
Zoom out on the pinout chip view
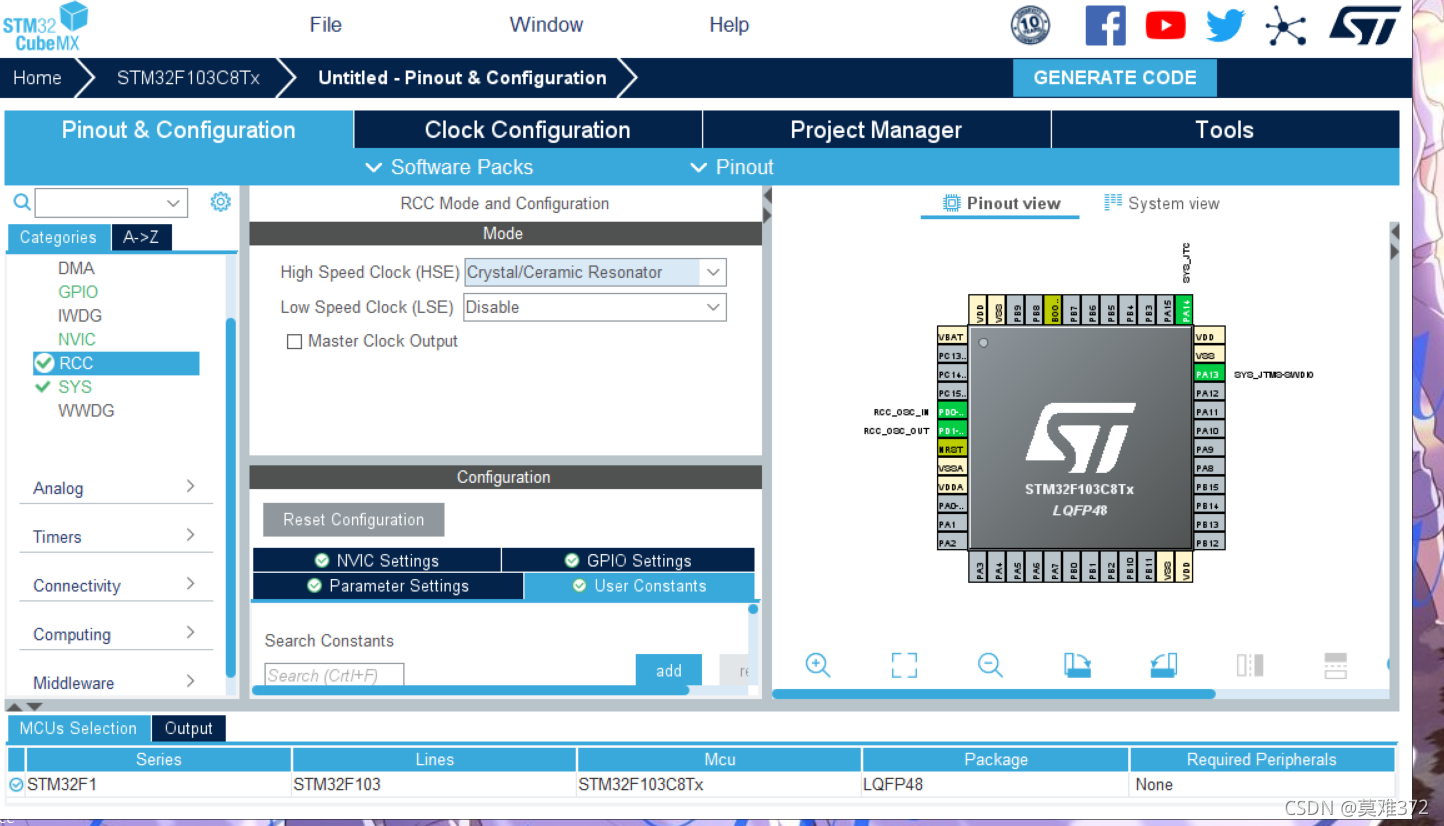990,665
